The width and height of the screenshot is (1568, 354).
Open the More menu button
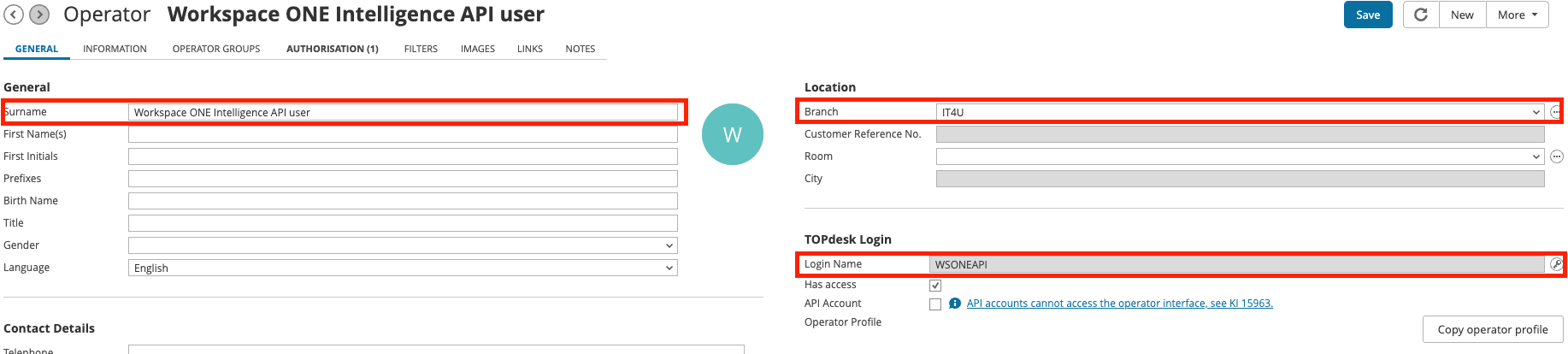(x=1518, y=15)
